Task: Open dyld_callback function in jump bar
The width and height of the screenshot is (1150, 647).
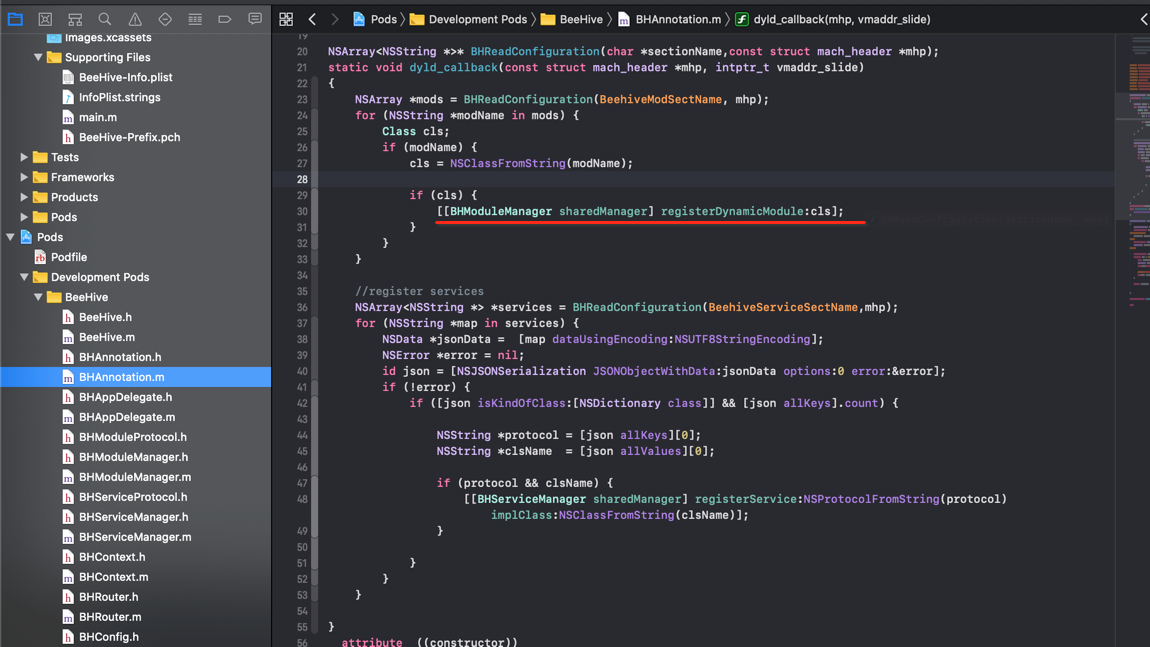Action: click(x=832, y=19)
